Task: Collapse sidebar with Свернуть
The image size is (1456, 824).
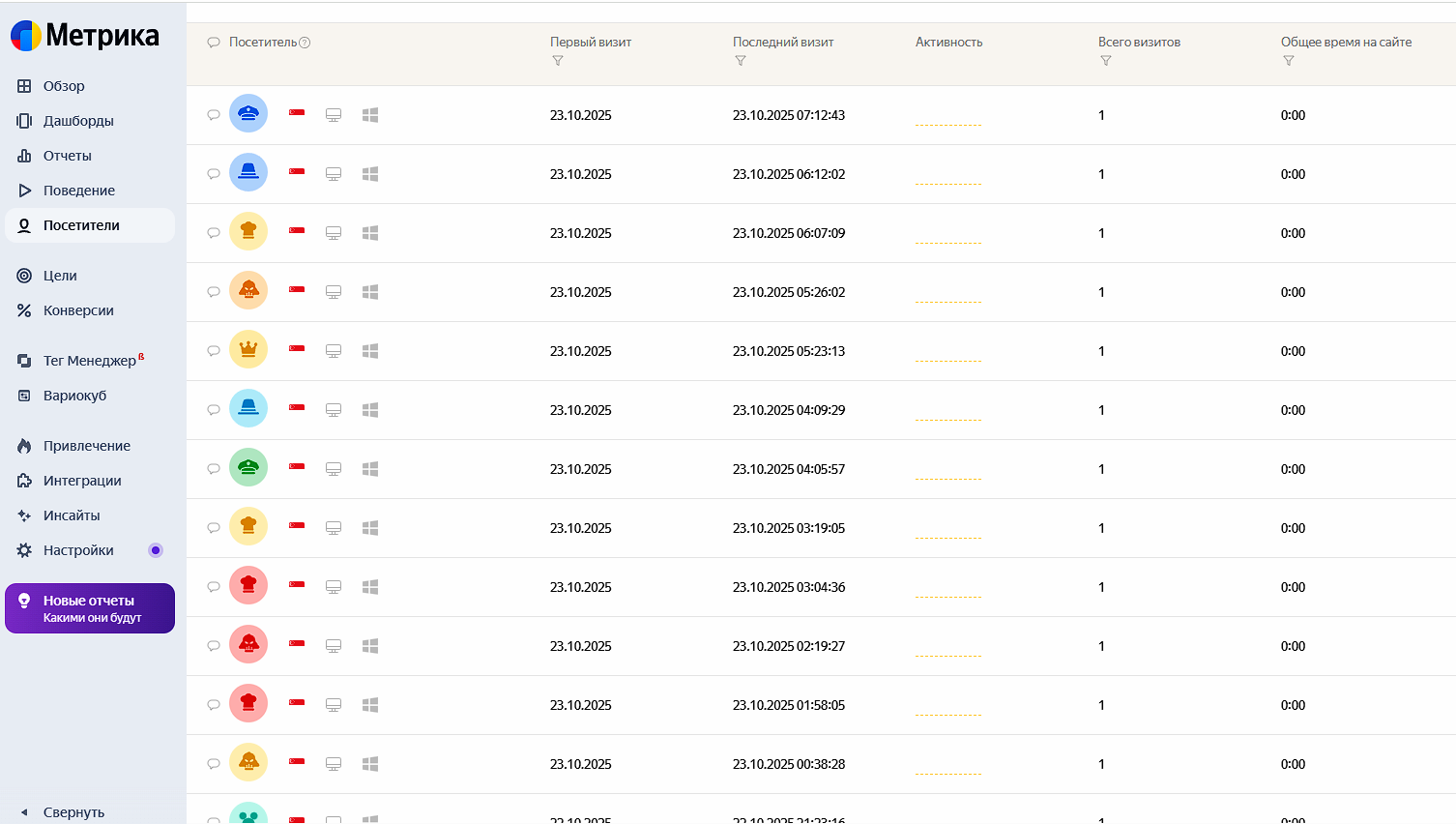Action: coord(73,812)
